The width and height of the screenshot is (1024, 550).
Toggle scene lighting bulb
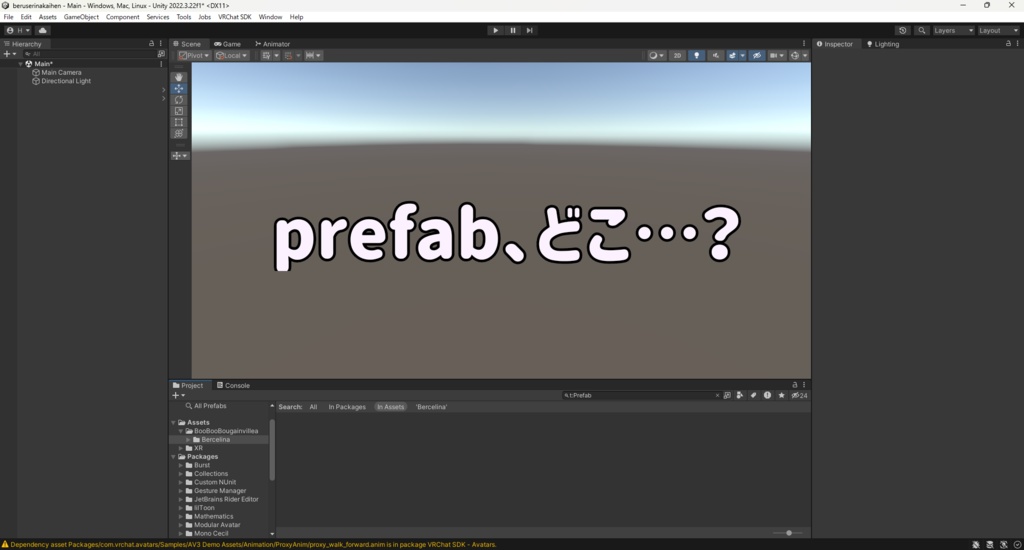pos(696,56)
